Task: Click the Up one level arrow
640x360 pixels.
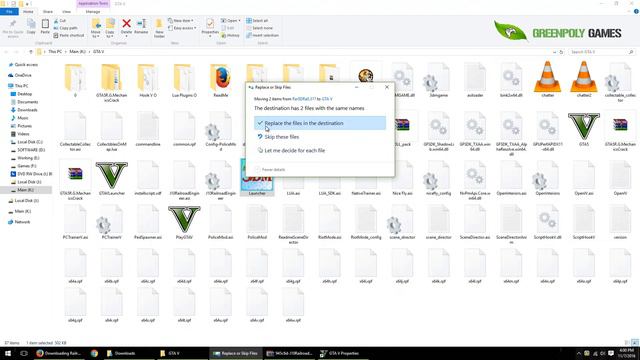Action: point(31,52)
